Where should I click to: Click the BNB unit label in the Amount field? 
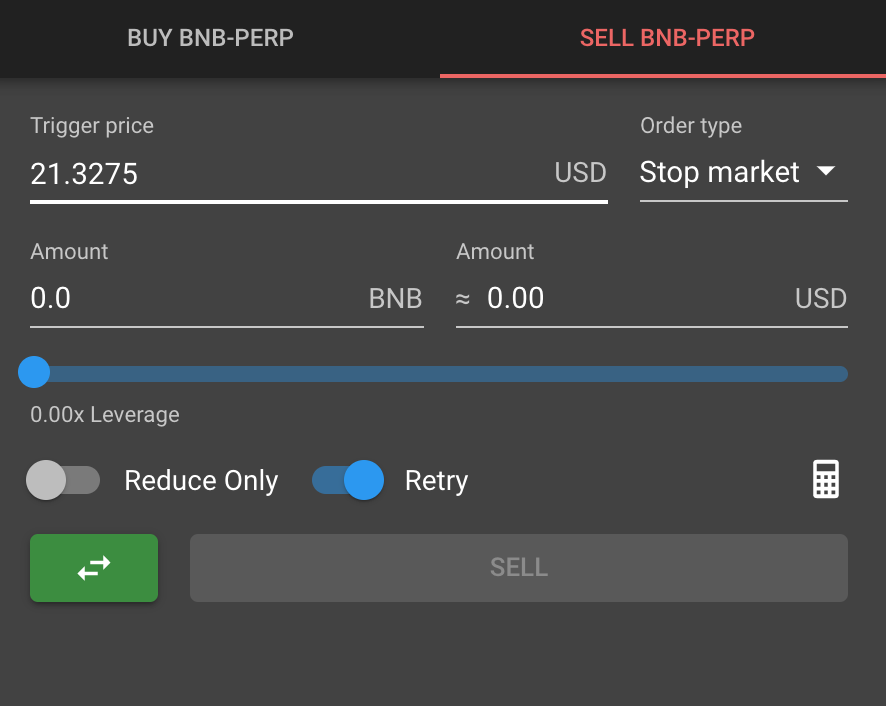click(395, 298)
